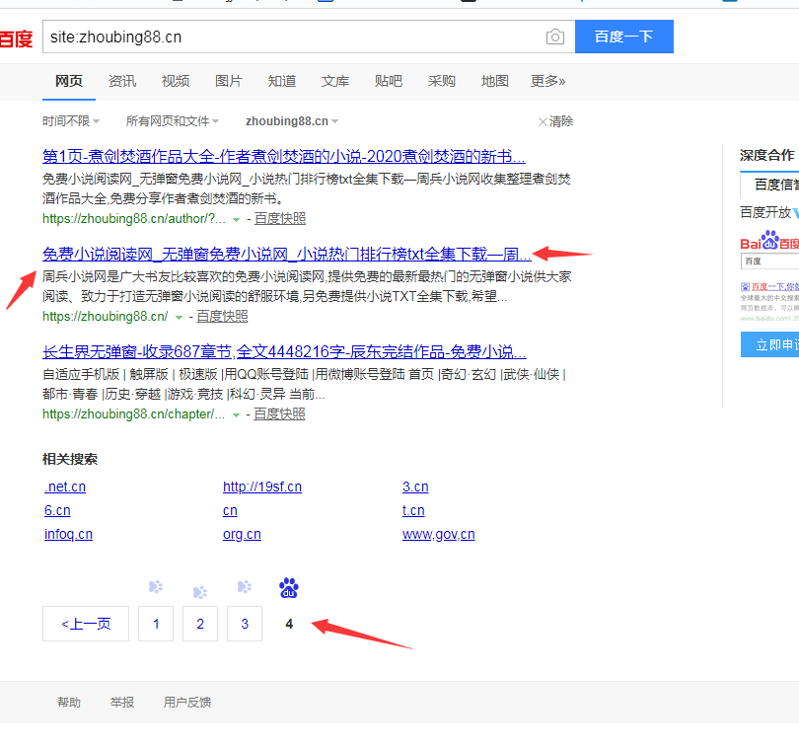Click related search http://19sf.cn

click(262, 487)
